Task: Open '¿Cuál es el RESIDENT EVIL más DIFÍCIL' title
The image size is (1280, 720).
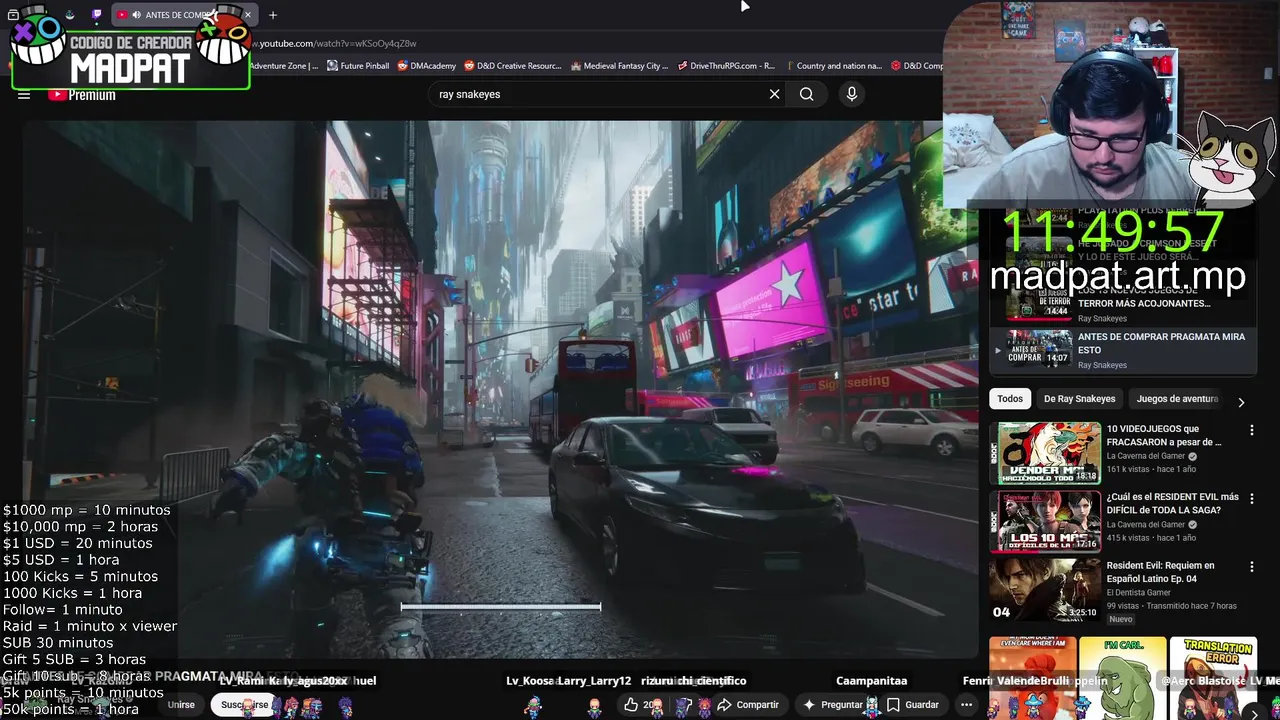Action: pos(1172,503)
